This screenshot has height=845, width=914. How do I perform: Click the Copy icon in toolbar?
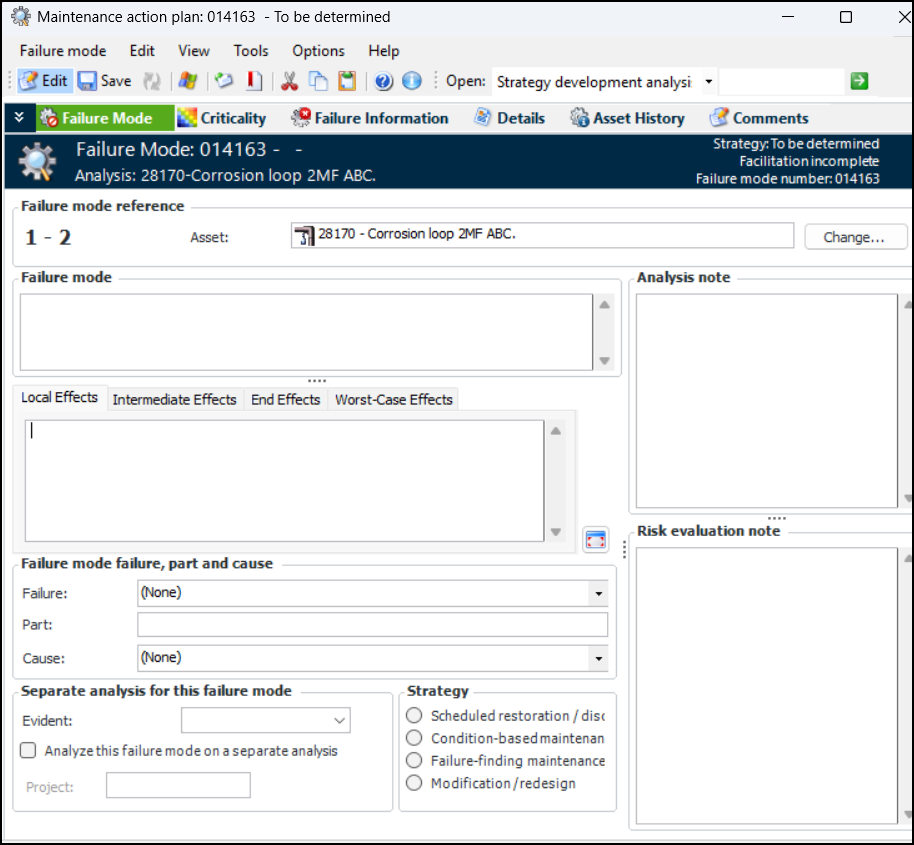point(318,82)
